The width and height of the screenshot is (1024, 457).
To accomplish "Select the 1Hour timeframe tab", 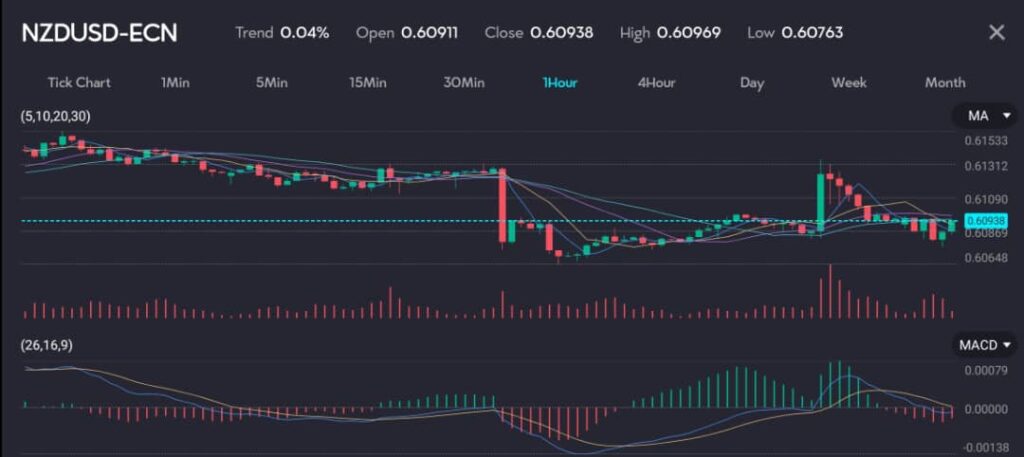I will pyautogui.click(x=560, y=82).
